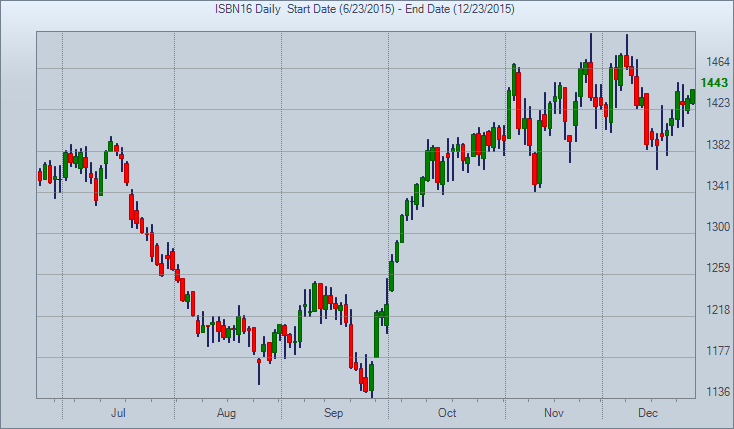Click the End Date (12/23/2015) text
Image resolution: width=734 pixels, height=429 pixels.
coord(460,9)
